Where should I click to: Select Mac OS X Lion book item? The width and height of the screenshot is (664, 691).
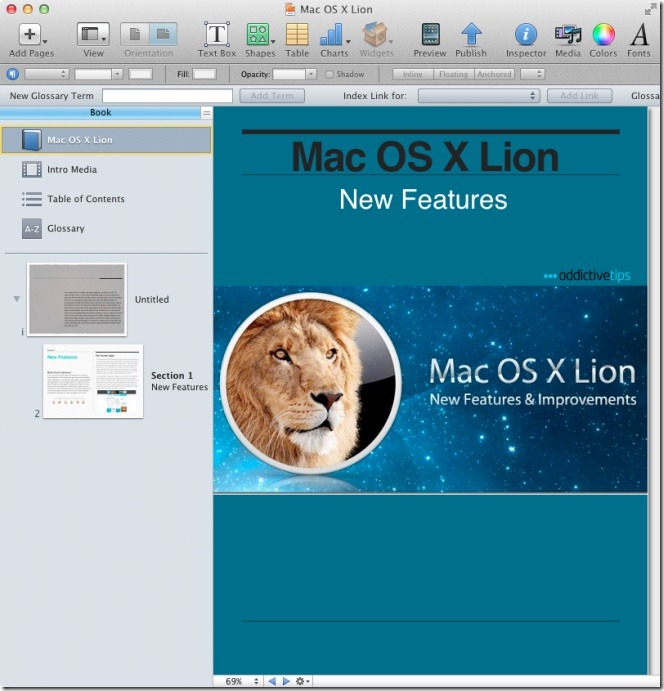(106, 140)
